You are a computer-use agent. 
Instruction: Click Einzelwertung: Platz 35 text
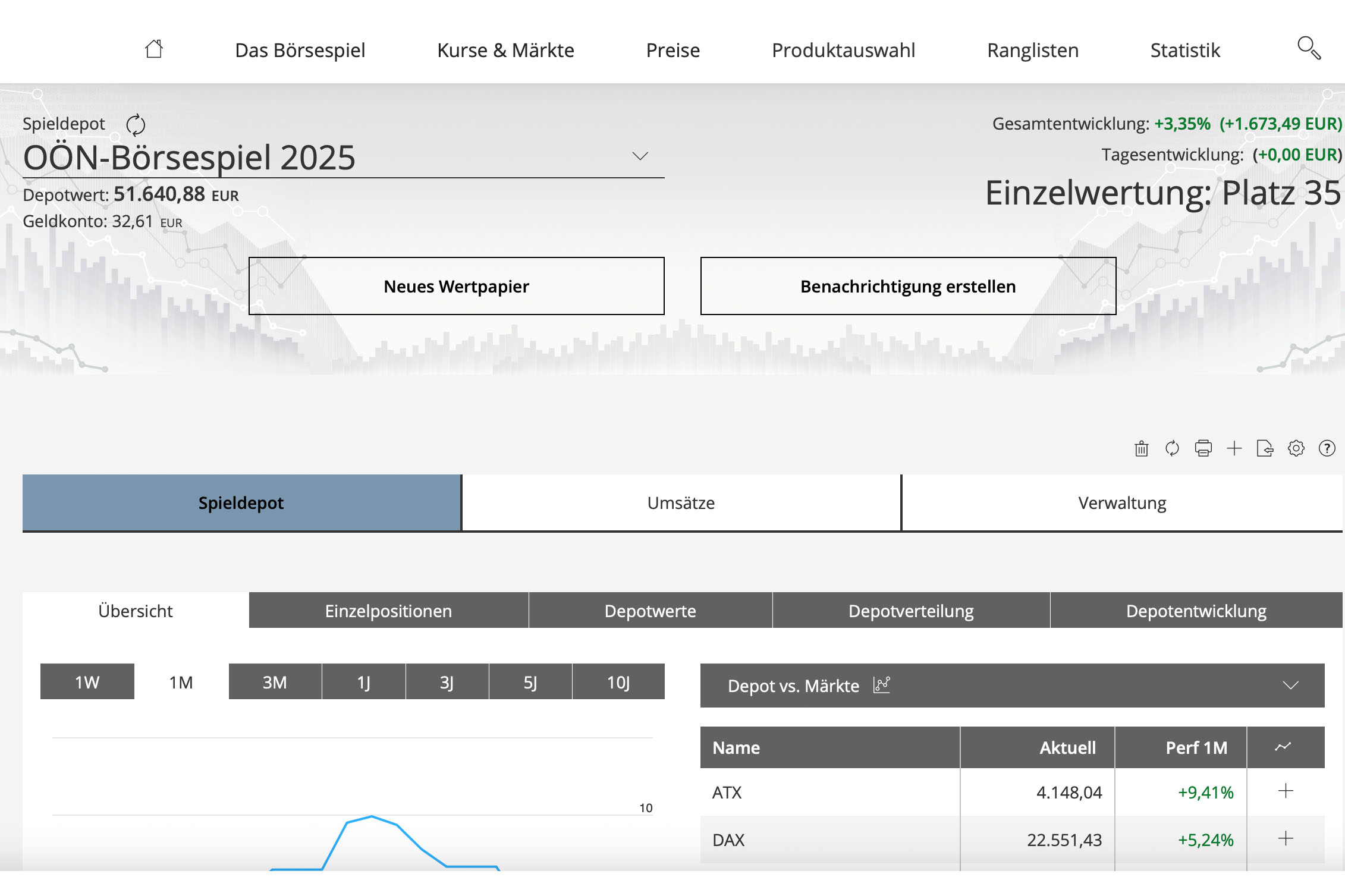(1163, 193)
